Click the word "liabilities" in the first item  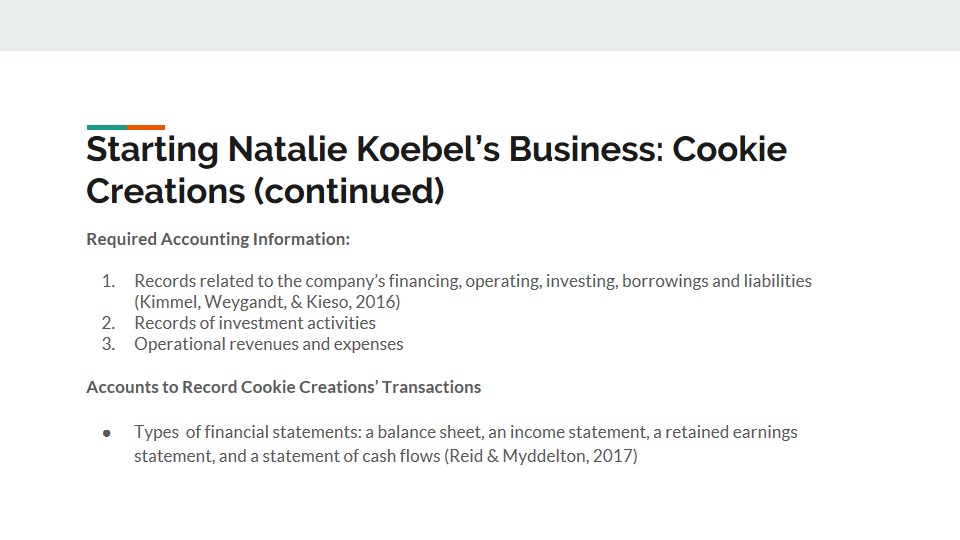coord(778,281)
